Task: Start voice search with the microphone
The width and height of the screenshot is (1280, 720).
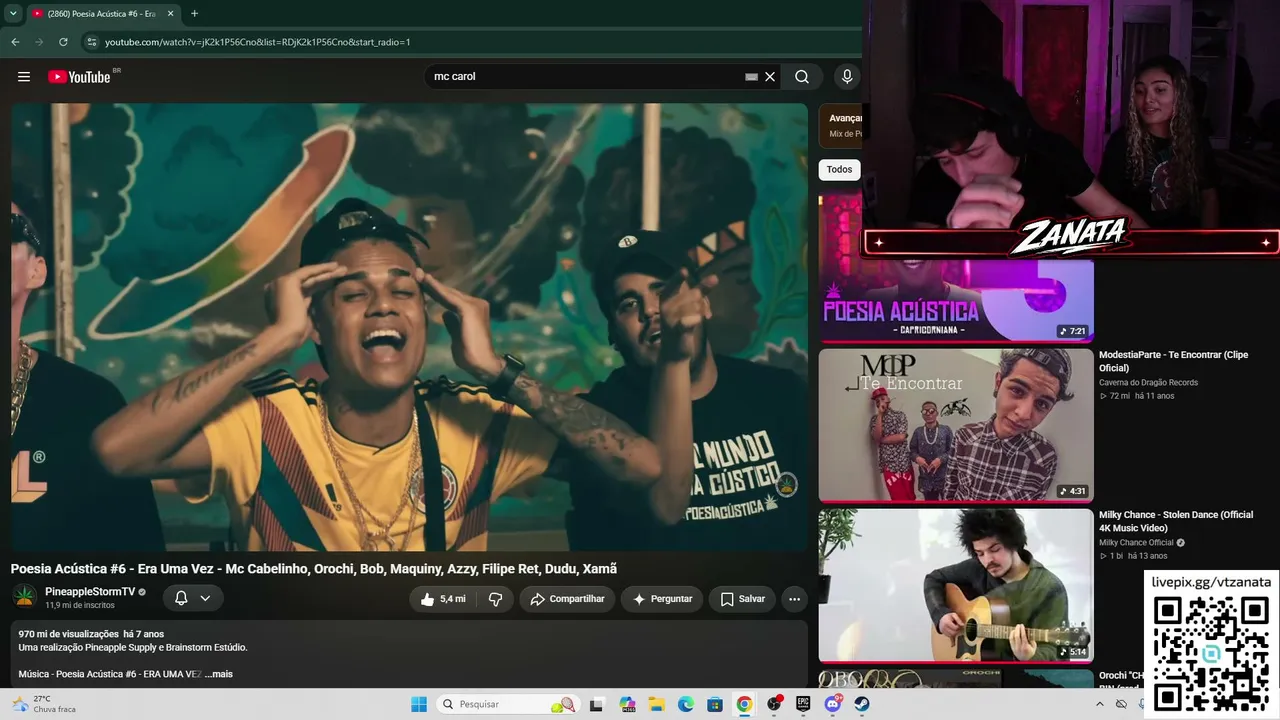Action: tap(847, 77)
